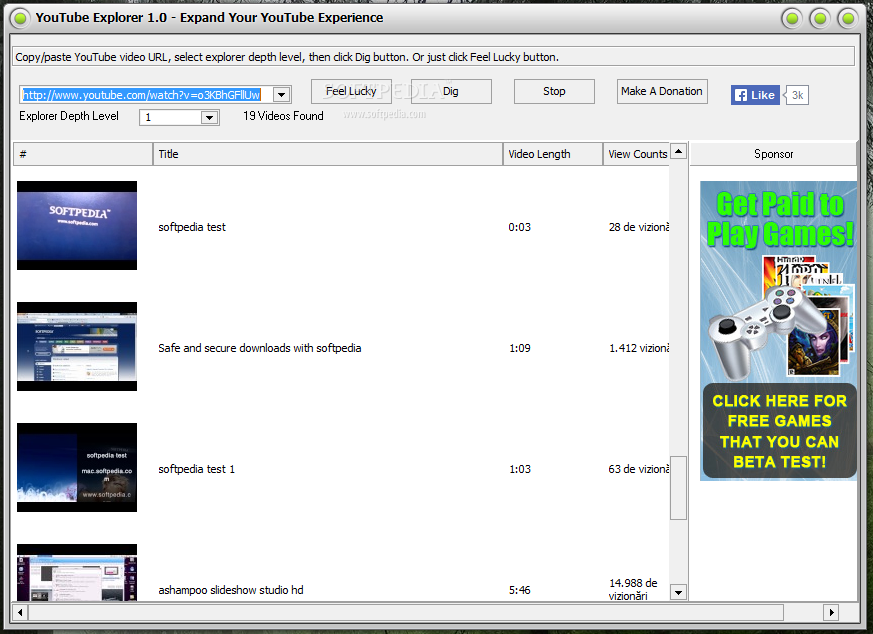The height and width of the screenshot is (634, 873).
Task: Click the 5:46 video length cell
Action: coord(519,590)
